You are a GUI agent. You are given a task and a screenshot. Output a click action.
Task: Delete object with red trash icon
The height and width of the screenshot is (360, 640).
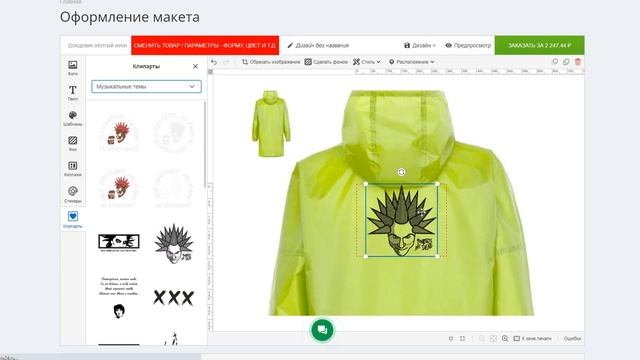[x=578, y=62]
